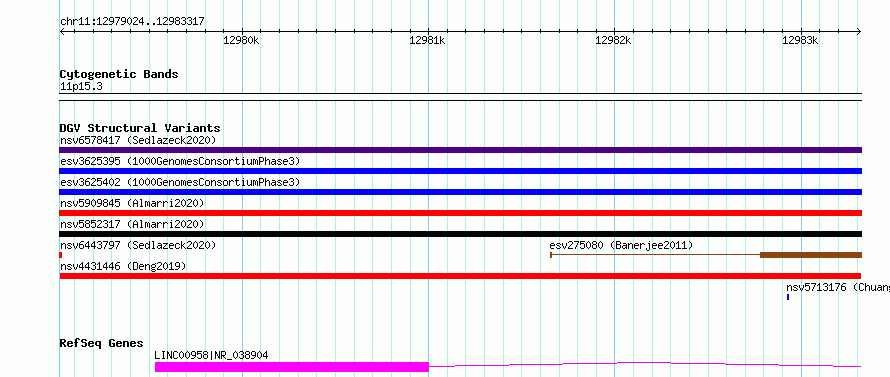Click the RefSeq Genes track title
The image size is (890, 377).
click(102, 344)
